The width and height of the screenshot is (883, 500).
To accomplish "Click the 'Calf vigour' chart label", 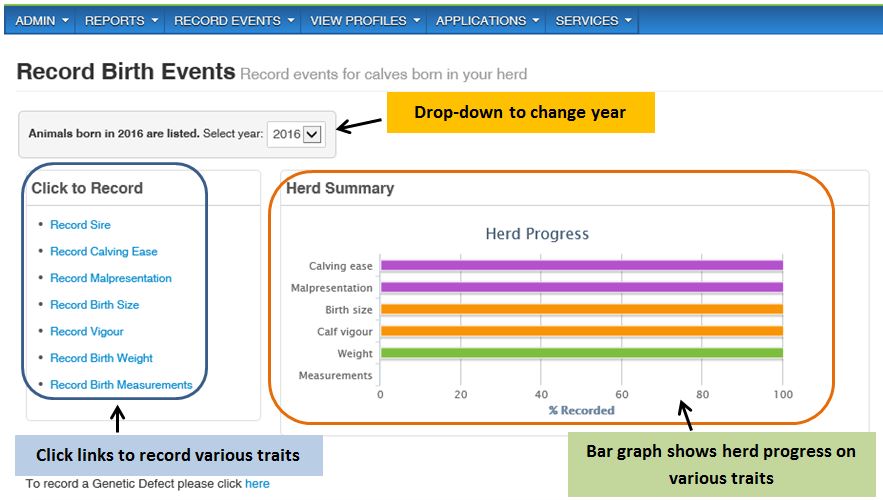I will tap(345, 332).
